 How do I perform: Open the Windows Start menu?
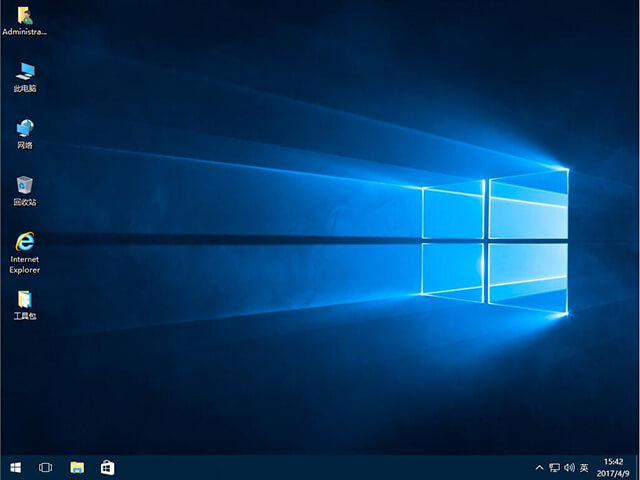[16, 467]
